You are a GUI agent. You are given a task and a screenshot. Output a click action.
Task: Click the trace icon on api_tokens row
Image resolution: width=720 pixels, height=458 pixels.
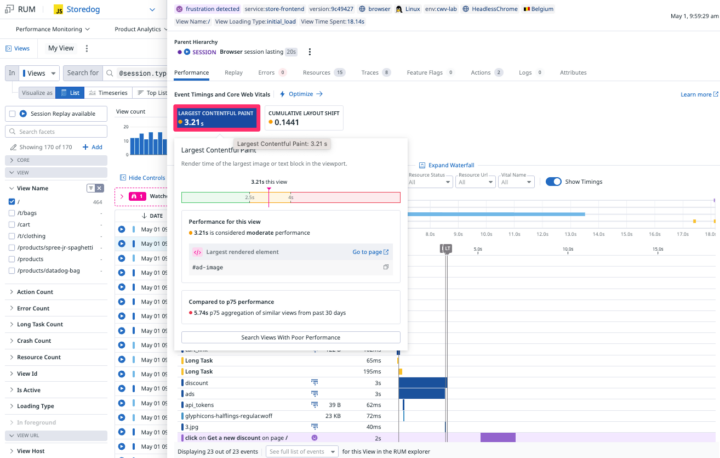pyautogui.click(x=315, y=405)
